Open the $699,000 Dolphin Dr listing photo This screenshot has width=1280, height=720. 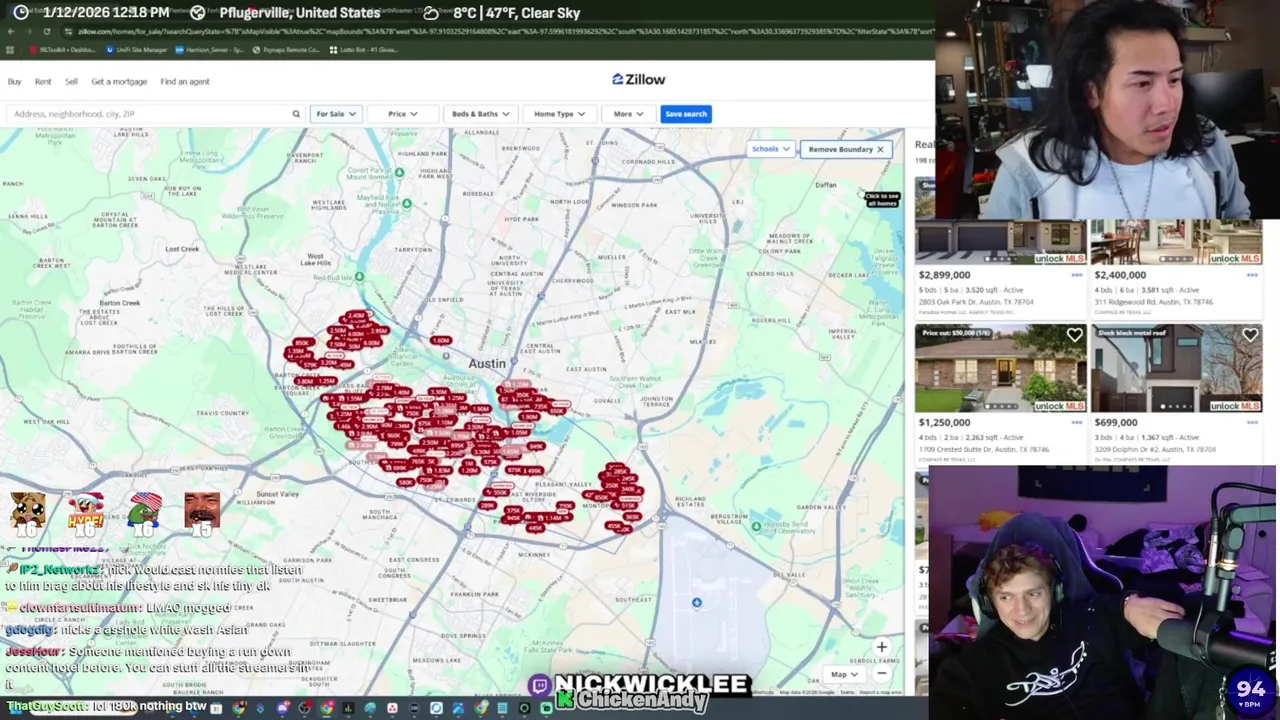click(1176, 368)
